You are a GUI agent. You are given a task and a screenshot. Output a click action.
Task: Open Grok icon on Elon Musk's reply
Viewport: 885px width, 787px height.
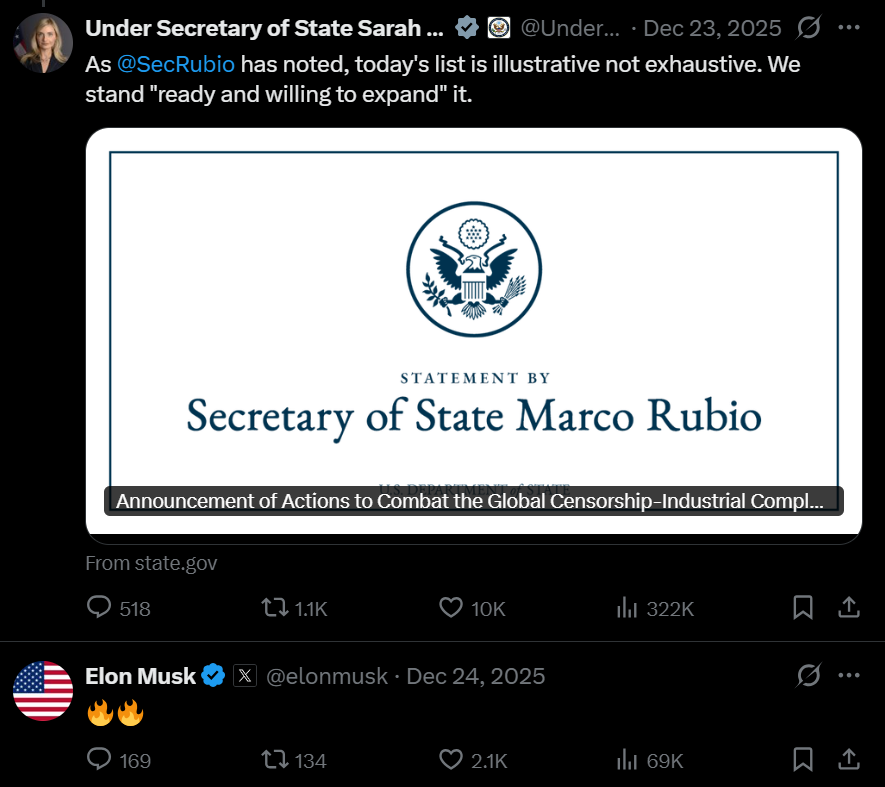coord(808,677)
